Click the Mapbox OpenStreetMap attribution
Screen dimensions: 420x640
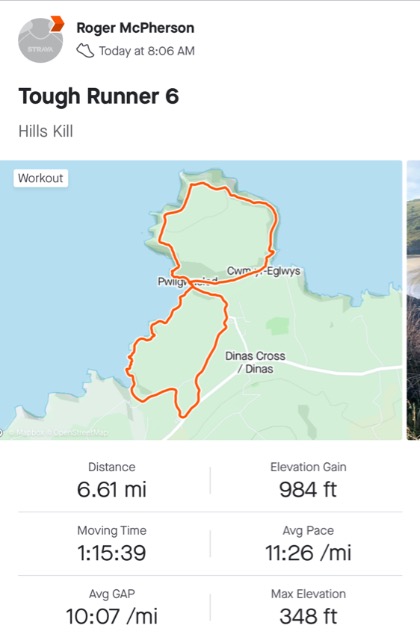point(56,433)
